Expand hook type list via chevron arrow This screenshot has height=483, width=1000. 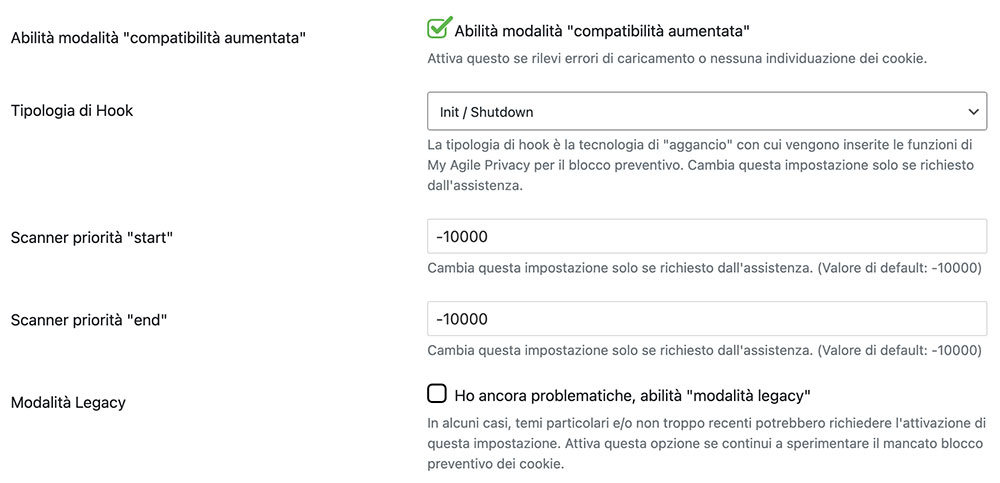point(973,112)
